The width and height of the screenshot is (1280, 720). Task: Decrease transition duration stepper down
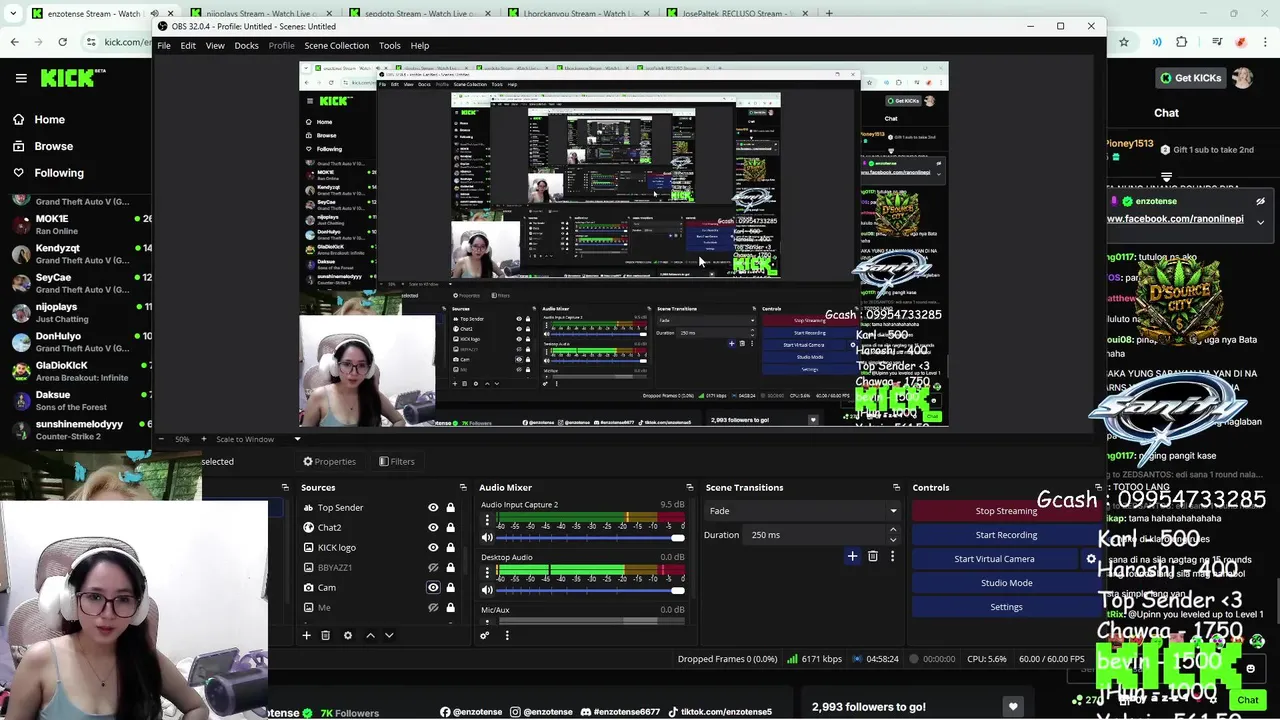coord(893,539)
